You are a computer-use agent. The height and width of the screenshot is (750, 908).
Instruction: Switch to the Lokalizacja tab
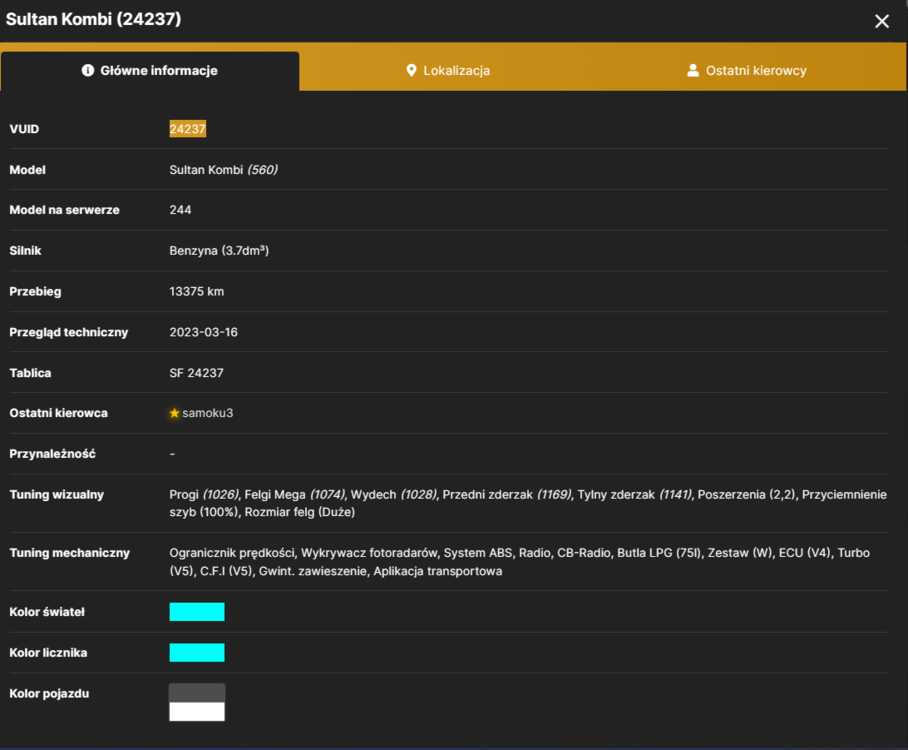point(448,71)
